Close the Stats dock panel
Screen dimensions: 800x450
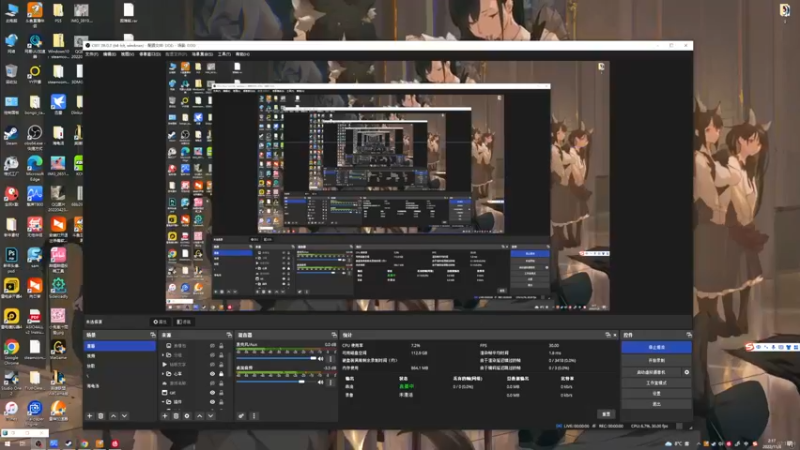pos(615,335)
